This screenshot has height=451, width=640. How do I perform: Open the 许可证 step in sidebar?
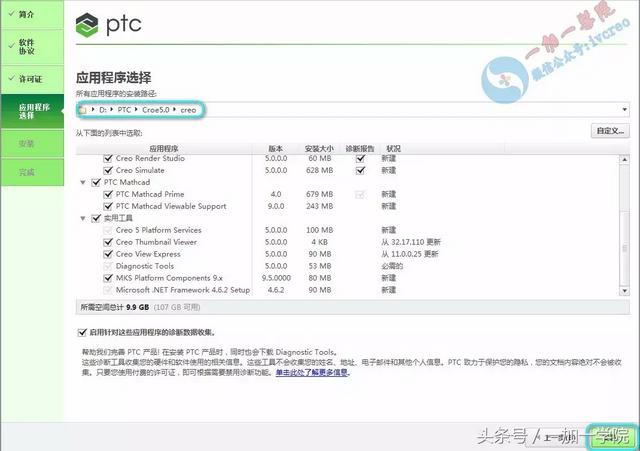click(x=32, y=79)
